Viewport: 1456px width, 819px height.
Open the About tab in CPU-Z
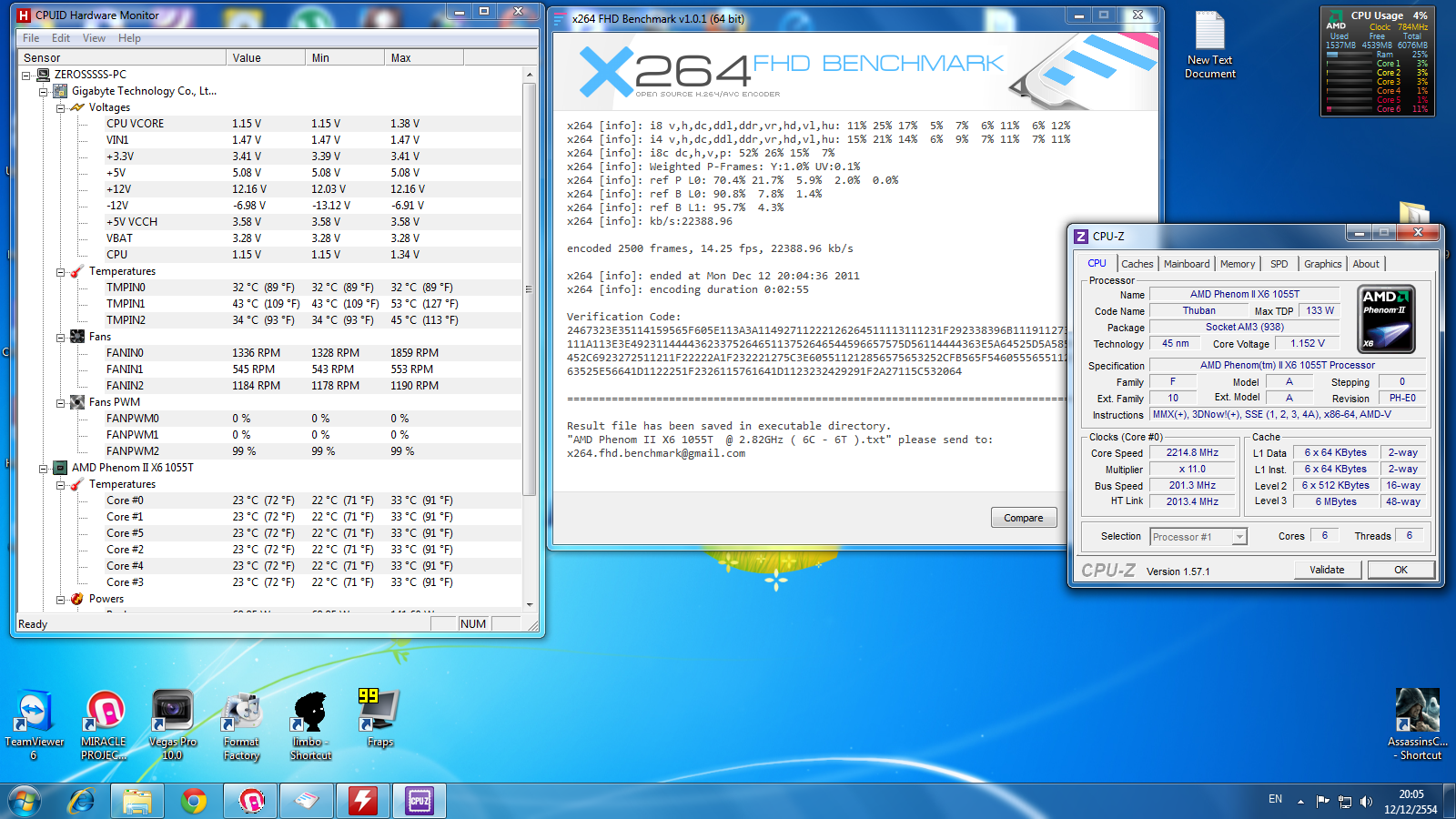(1366, 264)
